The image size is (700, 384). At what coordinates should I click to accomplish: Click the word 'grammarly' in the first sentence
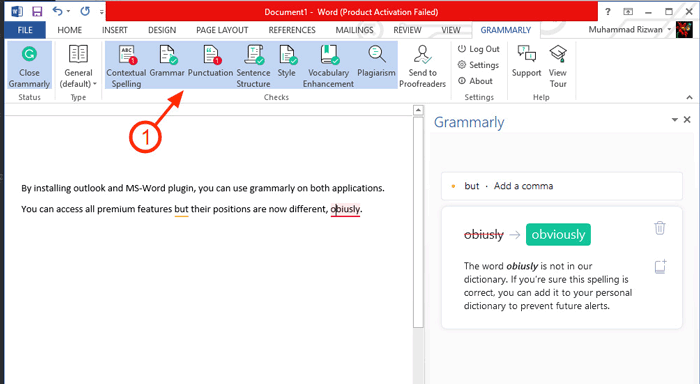[x=272, y=188]
